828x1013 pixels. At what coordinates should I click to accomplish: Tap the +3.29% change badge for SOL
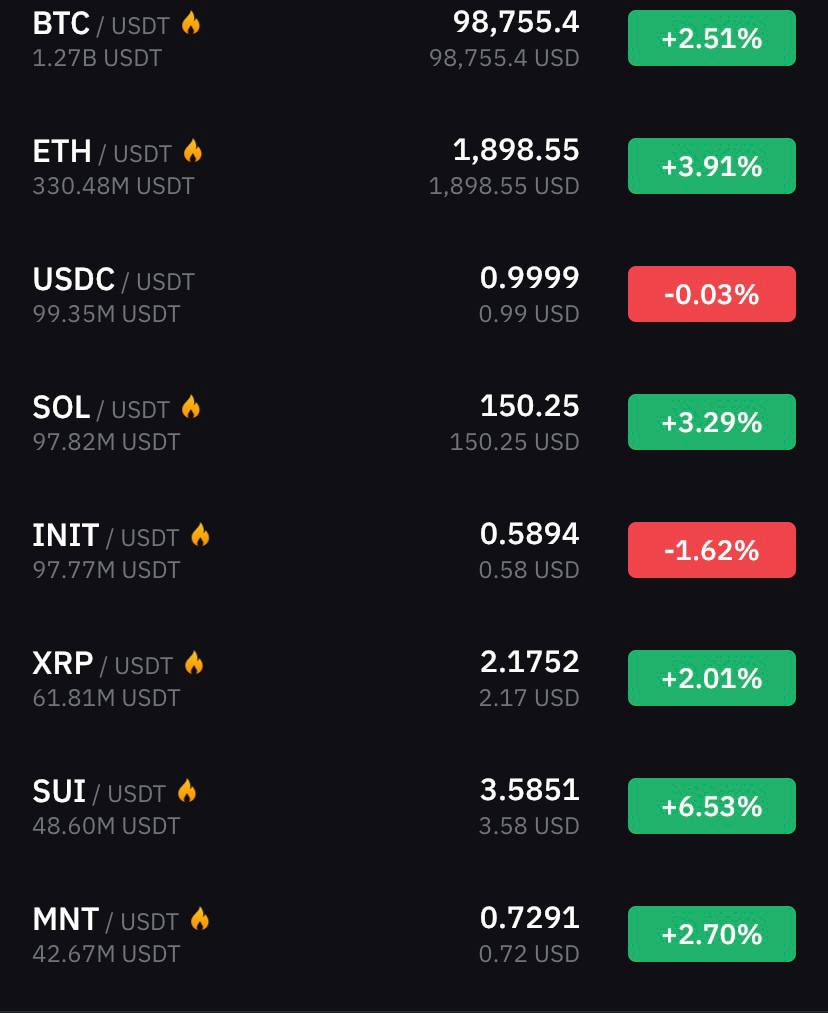point(712,422)
